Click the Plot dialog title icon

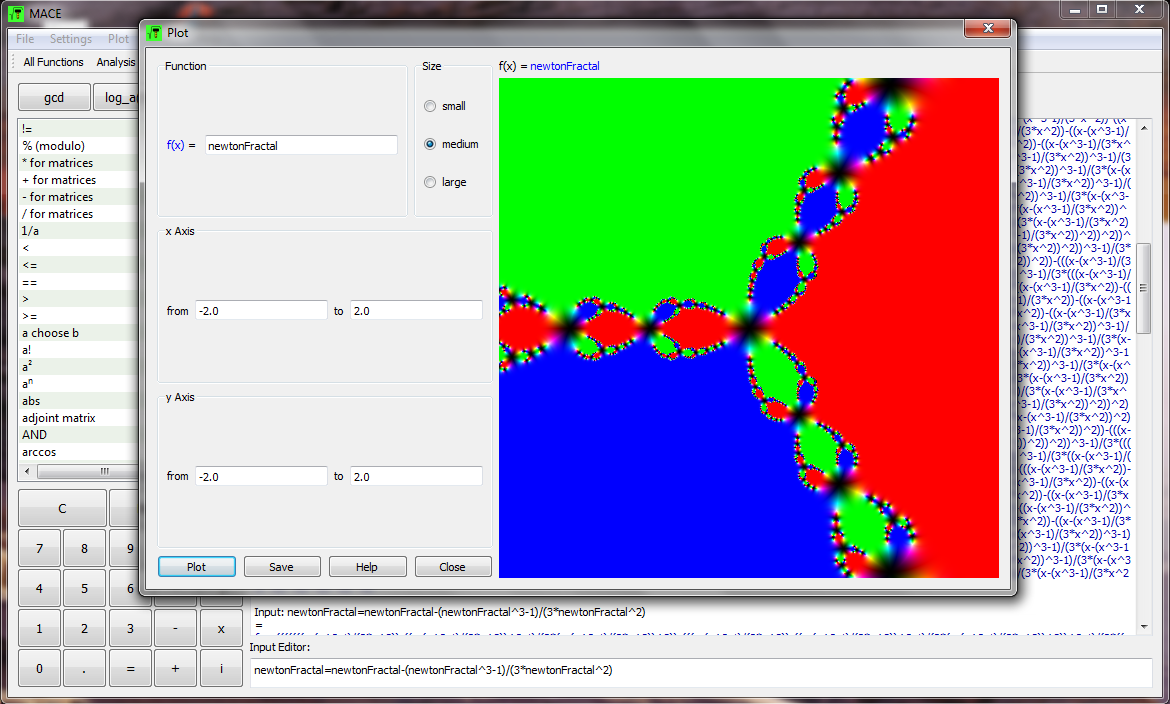coord(154,33)
